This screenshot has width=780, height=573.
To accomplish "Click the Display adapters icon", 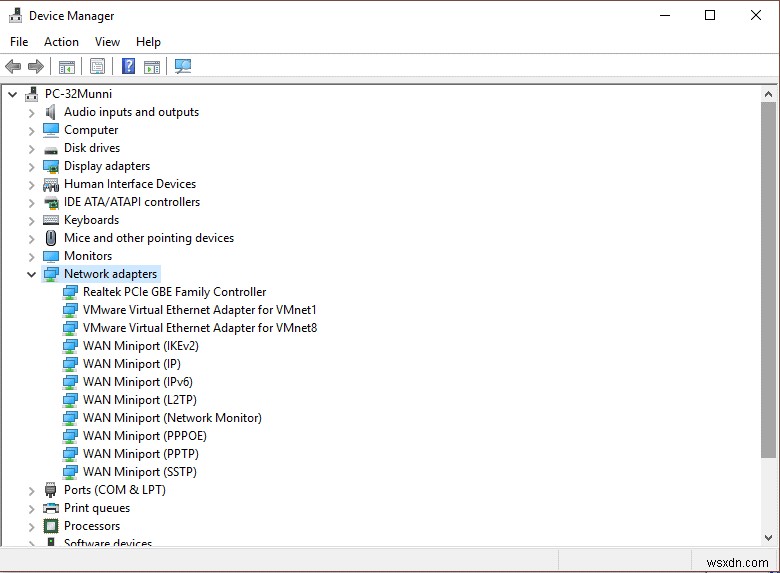I will point(51,166).
